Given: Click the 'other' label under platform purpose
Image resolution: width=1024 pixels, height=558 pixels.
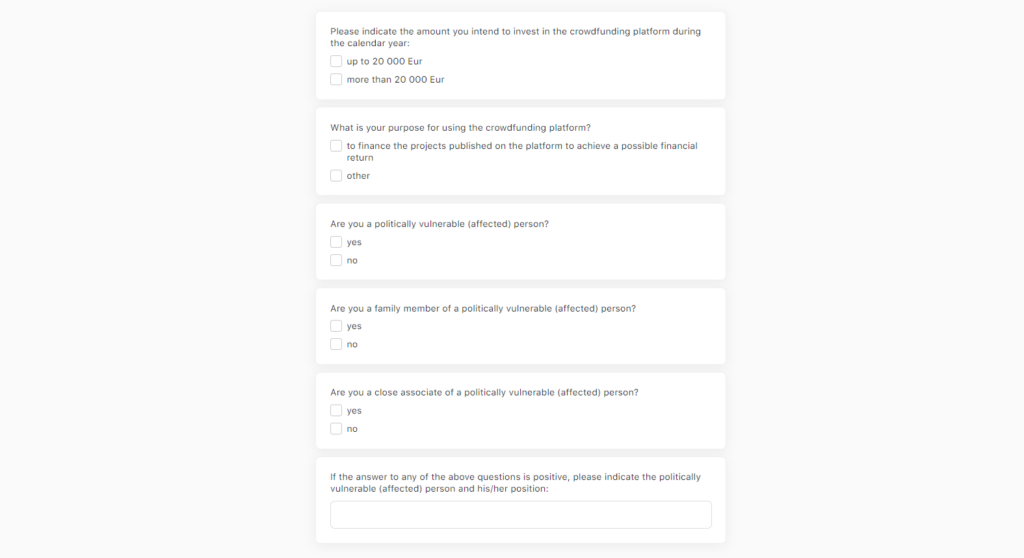Looking at the screenshot, I should point(358,176).
